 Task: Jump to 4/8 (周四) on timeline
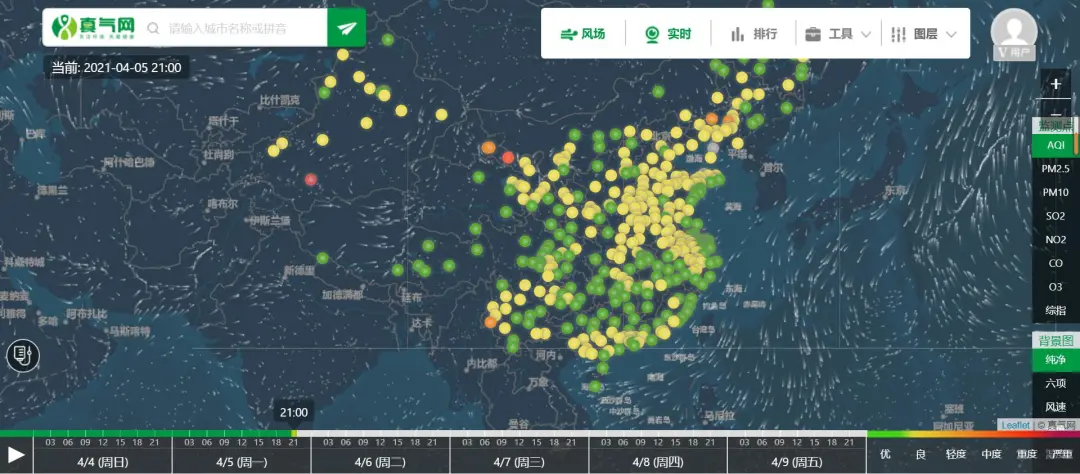(658, 462)
